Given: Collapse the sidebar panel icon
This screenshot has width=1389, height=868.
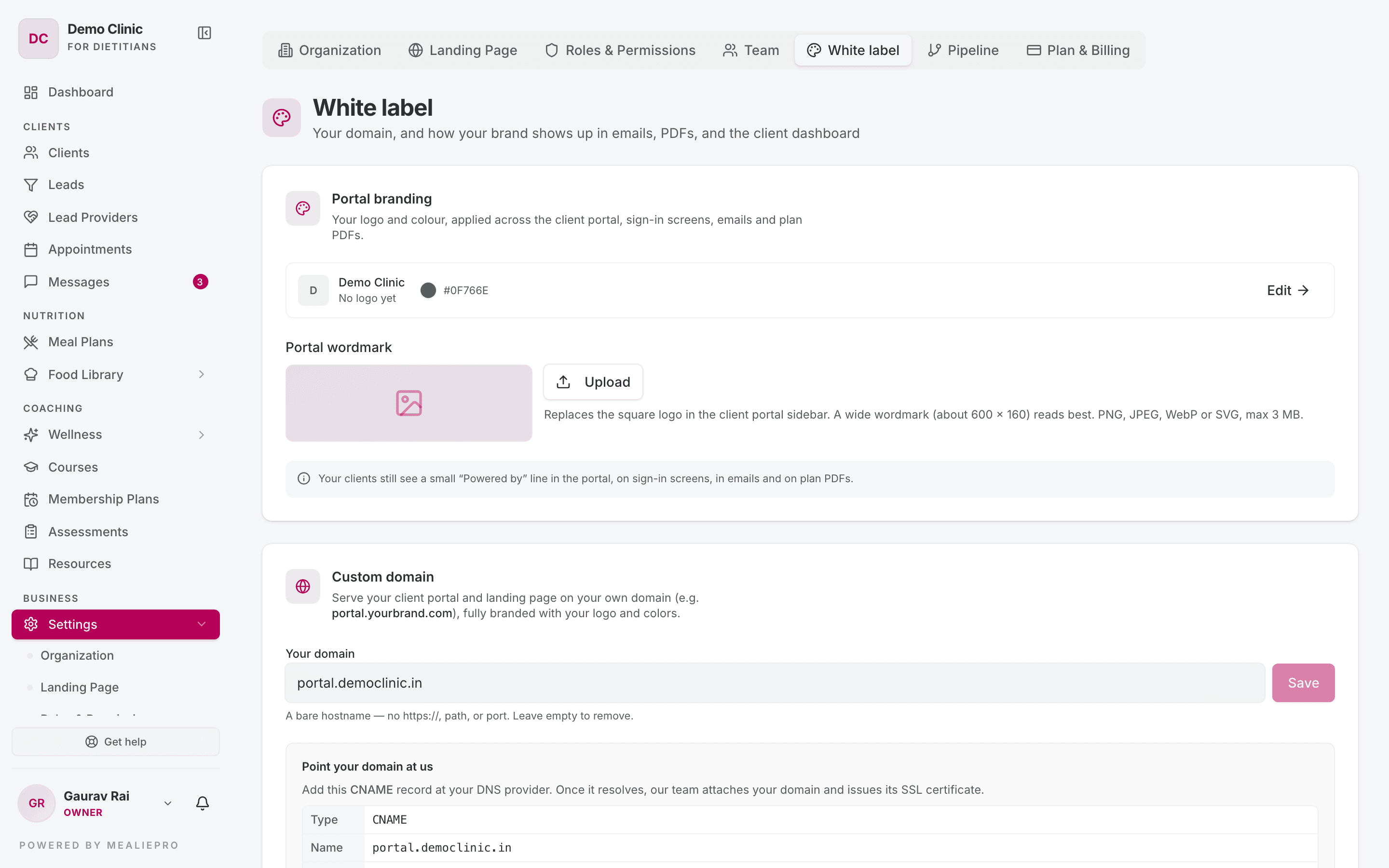Looking at the screenshot, I should pyautogui.click(x=204, y=33).
